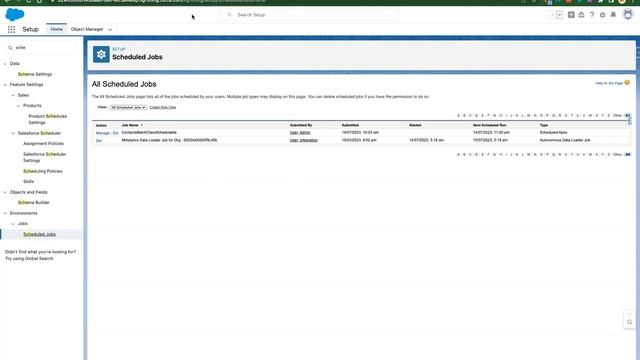Open Schema Settings in sidebar

[x=35, y=74]
